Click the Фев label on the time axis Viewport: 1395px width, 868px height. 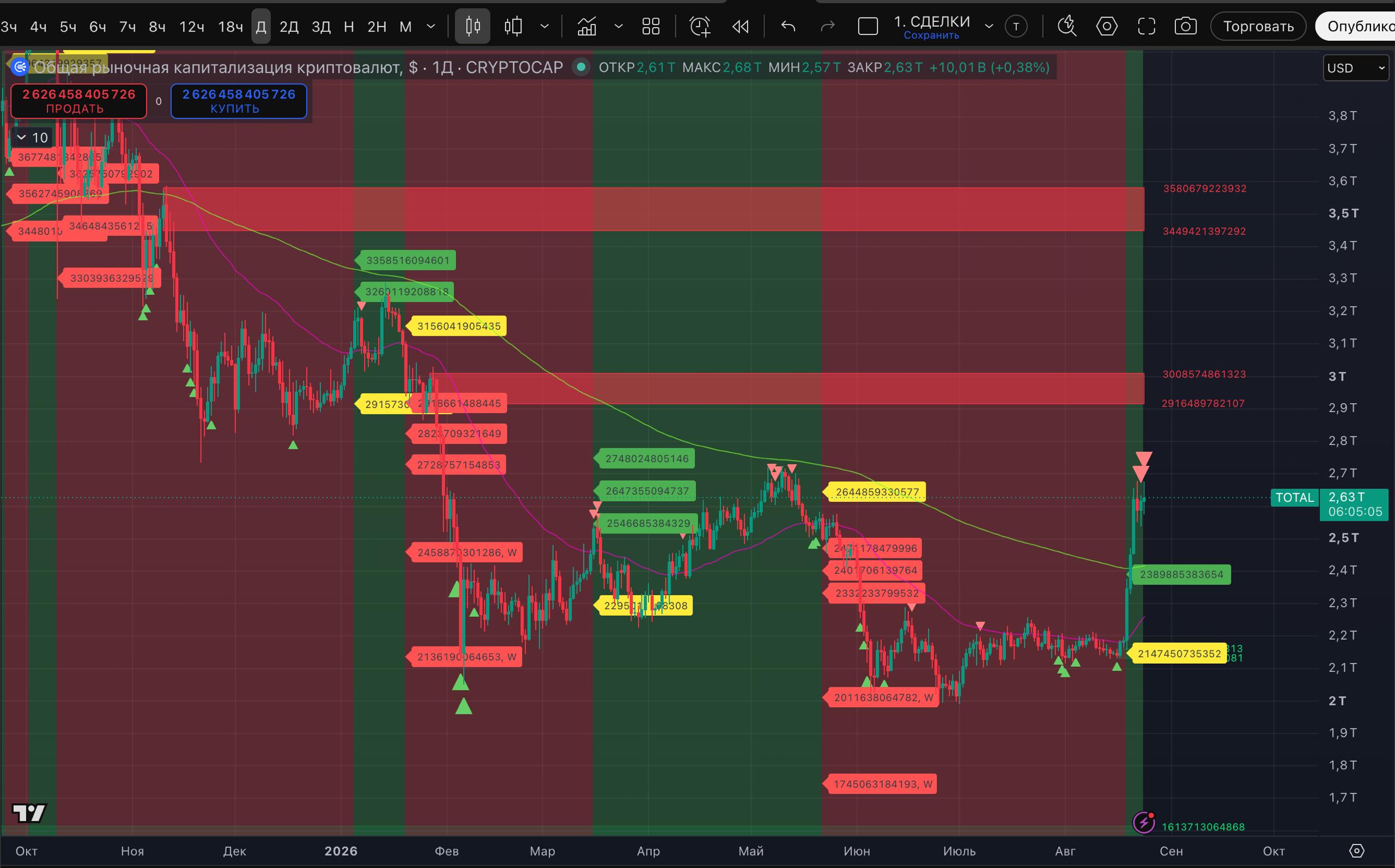447,851
